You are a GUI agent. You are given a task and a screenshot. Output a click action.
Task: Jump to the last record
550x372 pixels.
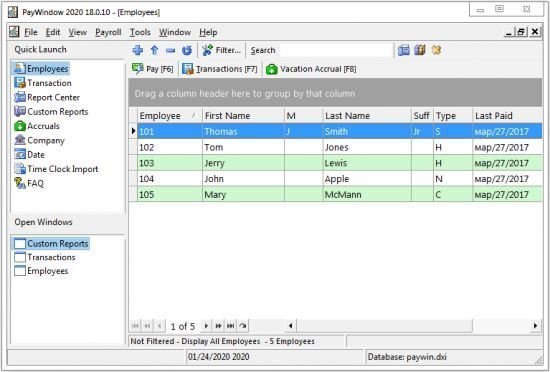pyautogui.click(x=230, y=326)
